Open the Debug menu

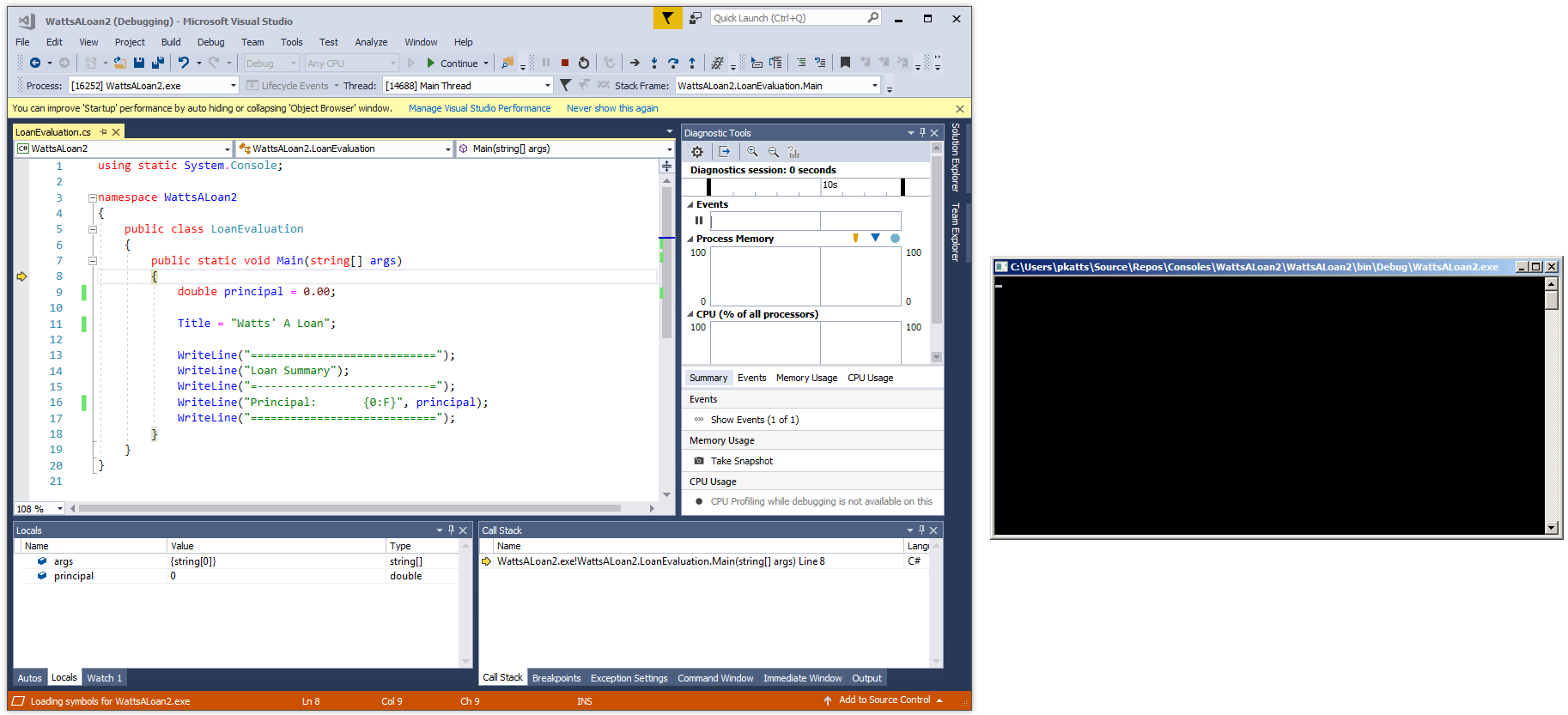click(210, 42)
